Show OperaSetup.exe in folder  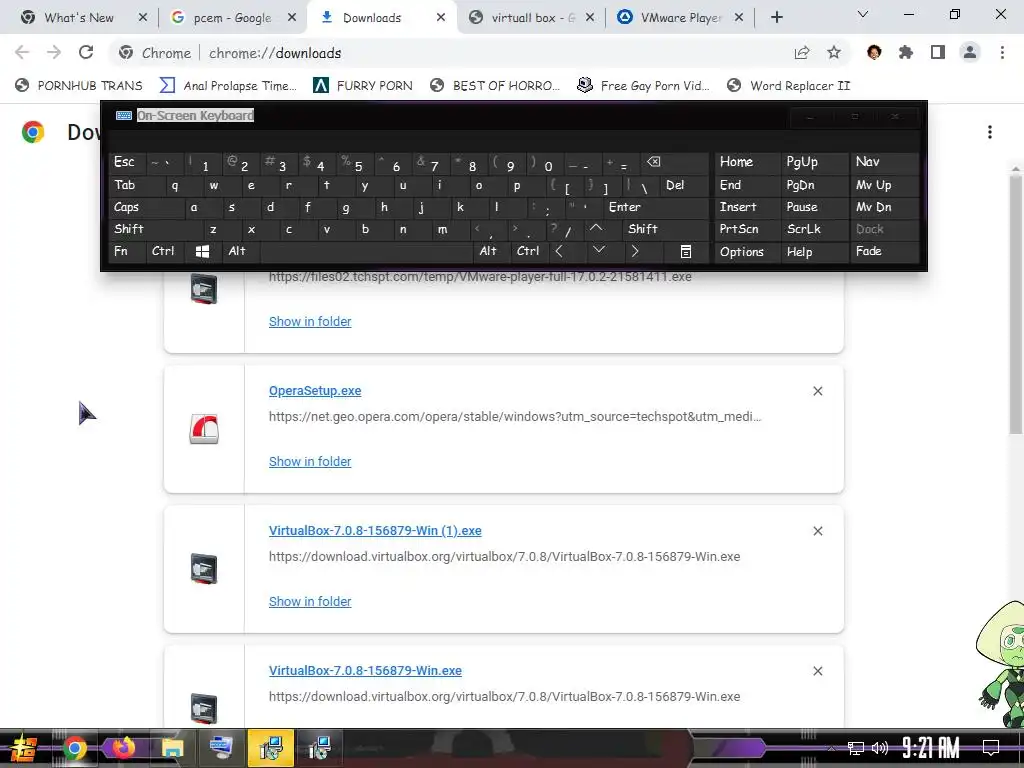(310, 461)
